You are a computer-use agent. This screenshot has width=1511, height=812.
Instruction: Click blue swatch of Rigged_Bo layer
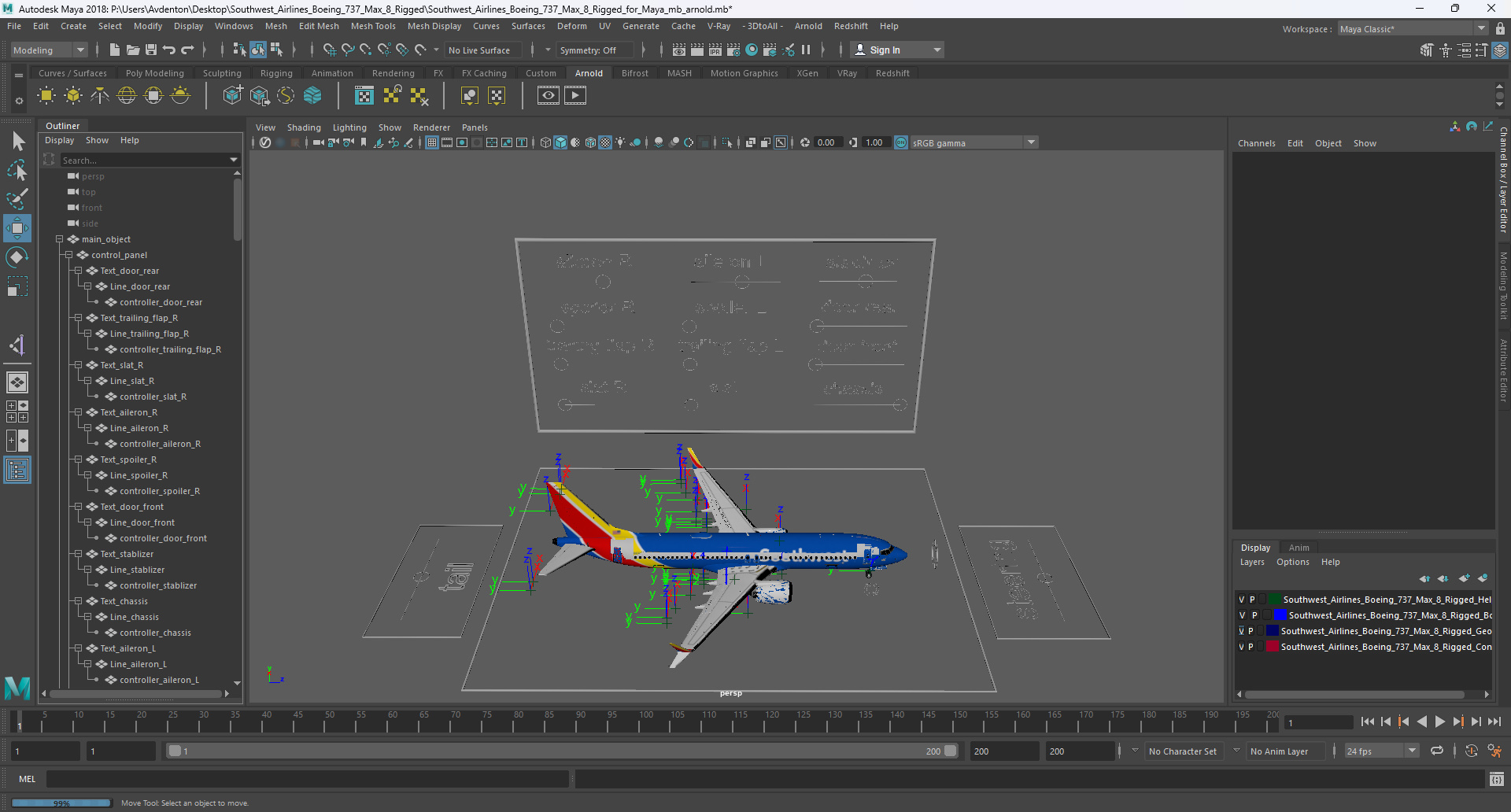1280,615
